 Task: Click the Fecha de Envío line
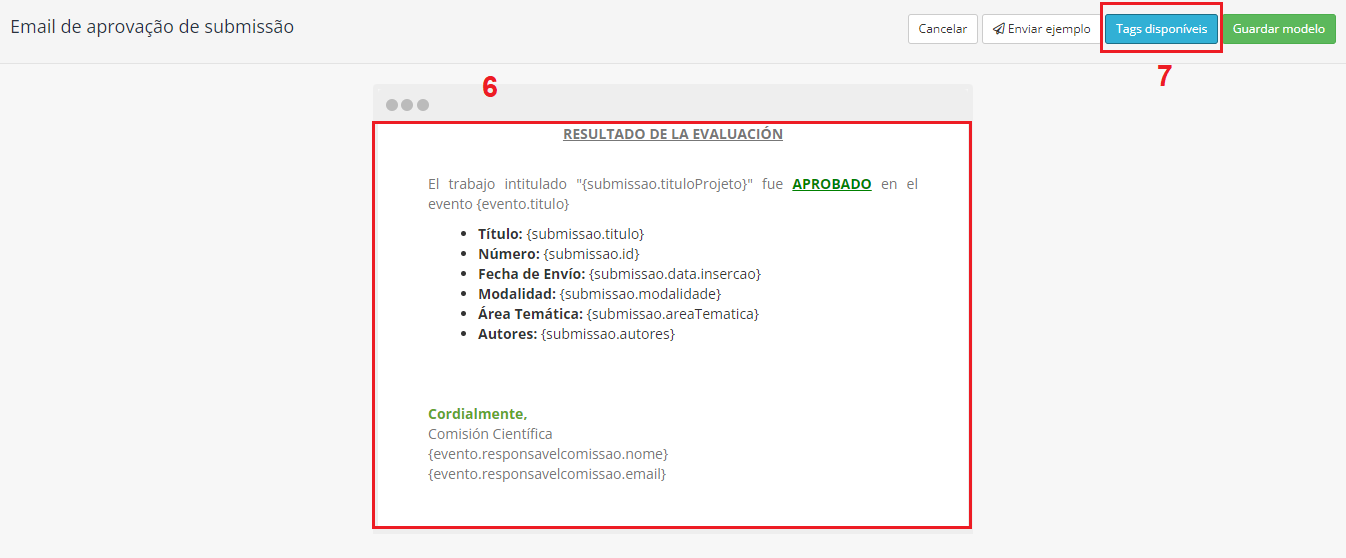pos(620,274)
